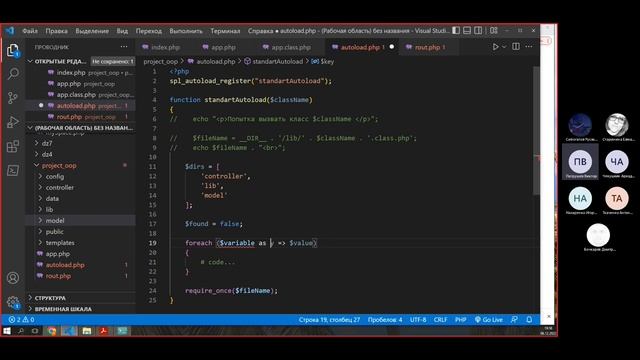The width and height of the screenshot is (640, 360).
Task: Open the Extensions view
Action: click(13, 146)
